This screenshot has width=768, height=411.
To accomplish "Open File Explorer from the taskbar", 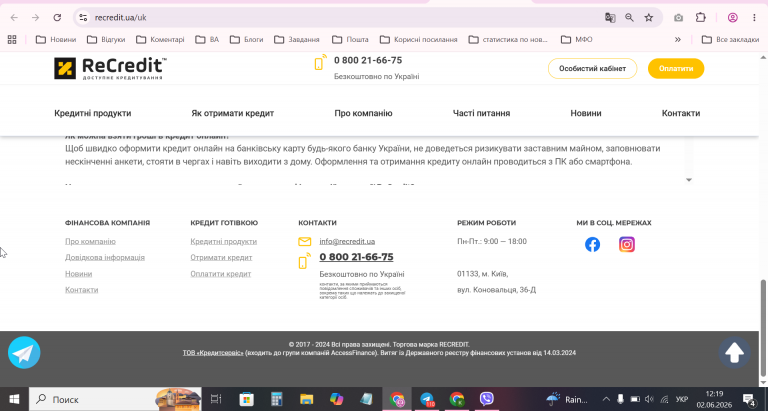I will click(x=307, y=399).
